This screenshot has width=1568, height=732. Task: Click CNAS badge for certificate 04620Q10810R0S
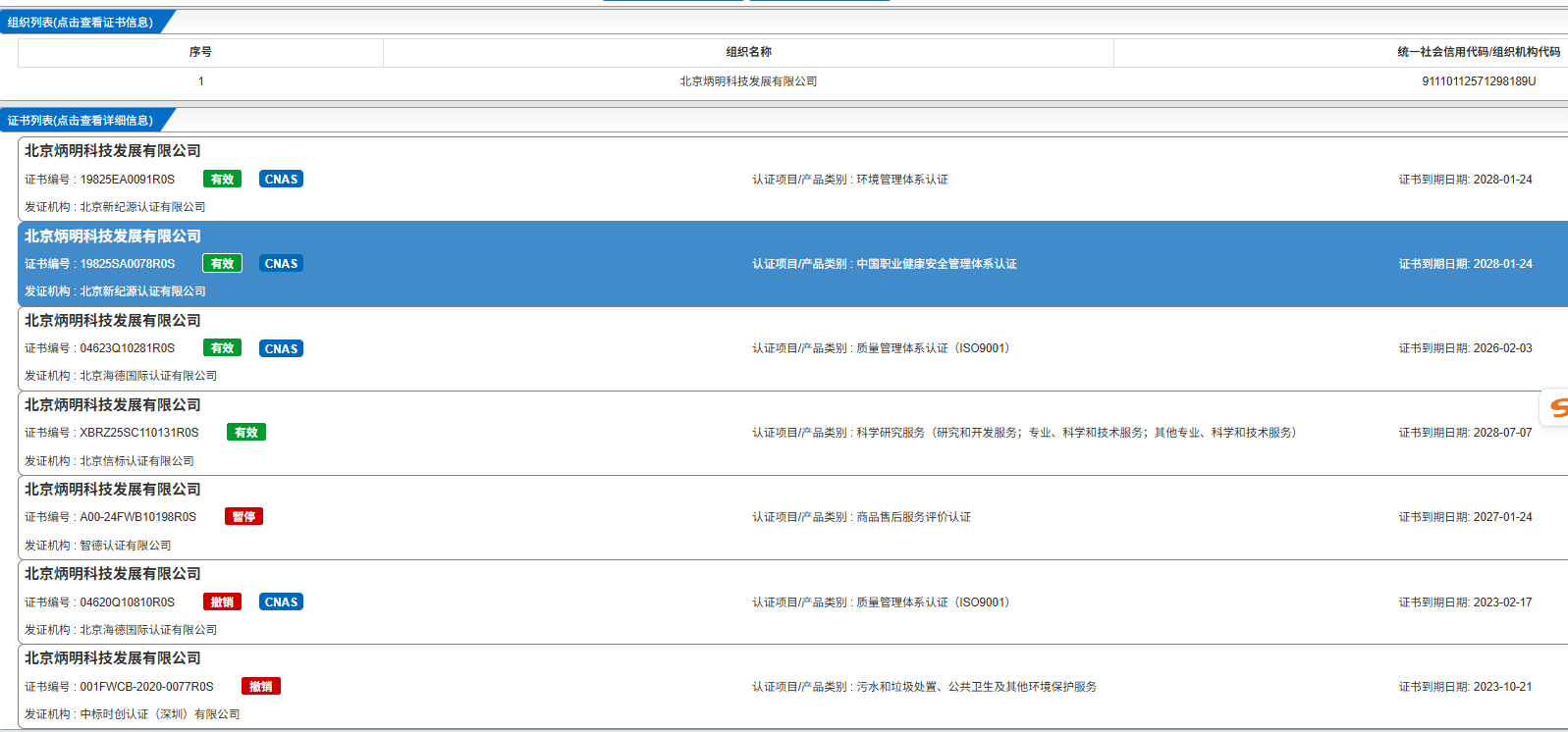tap(281, 601)
